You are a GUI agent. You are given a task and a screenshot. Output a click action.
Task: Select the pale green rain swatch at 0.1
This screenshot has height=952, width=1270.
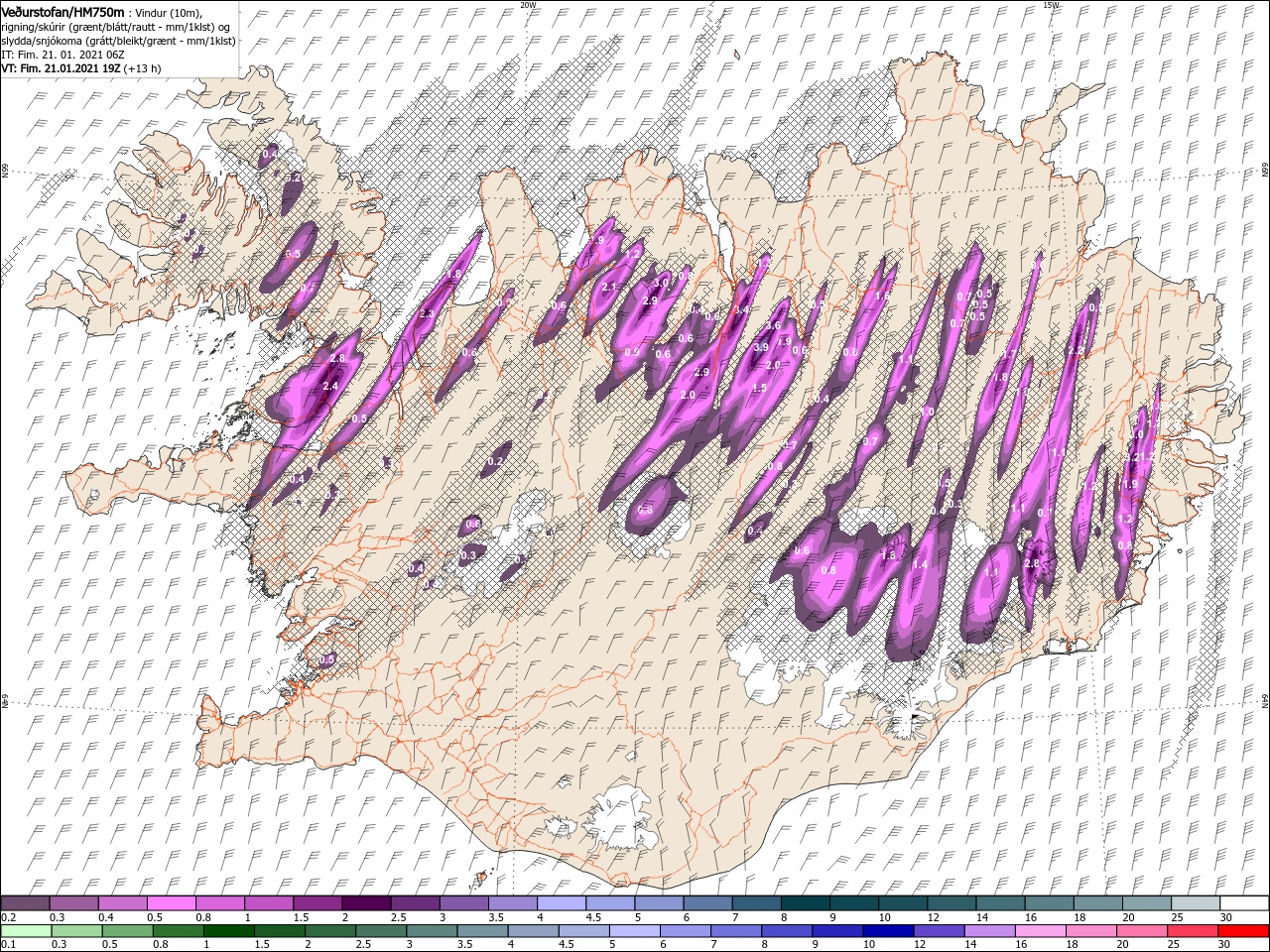(x=29, y=931)
